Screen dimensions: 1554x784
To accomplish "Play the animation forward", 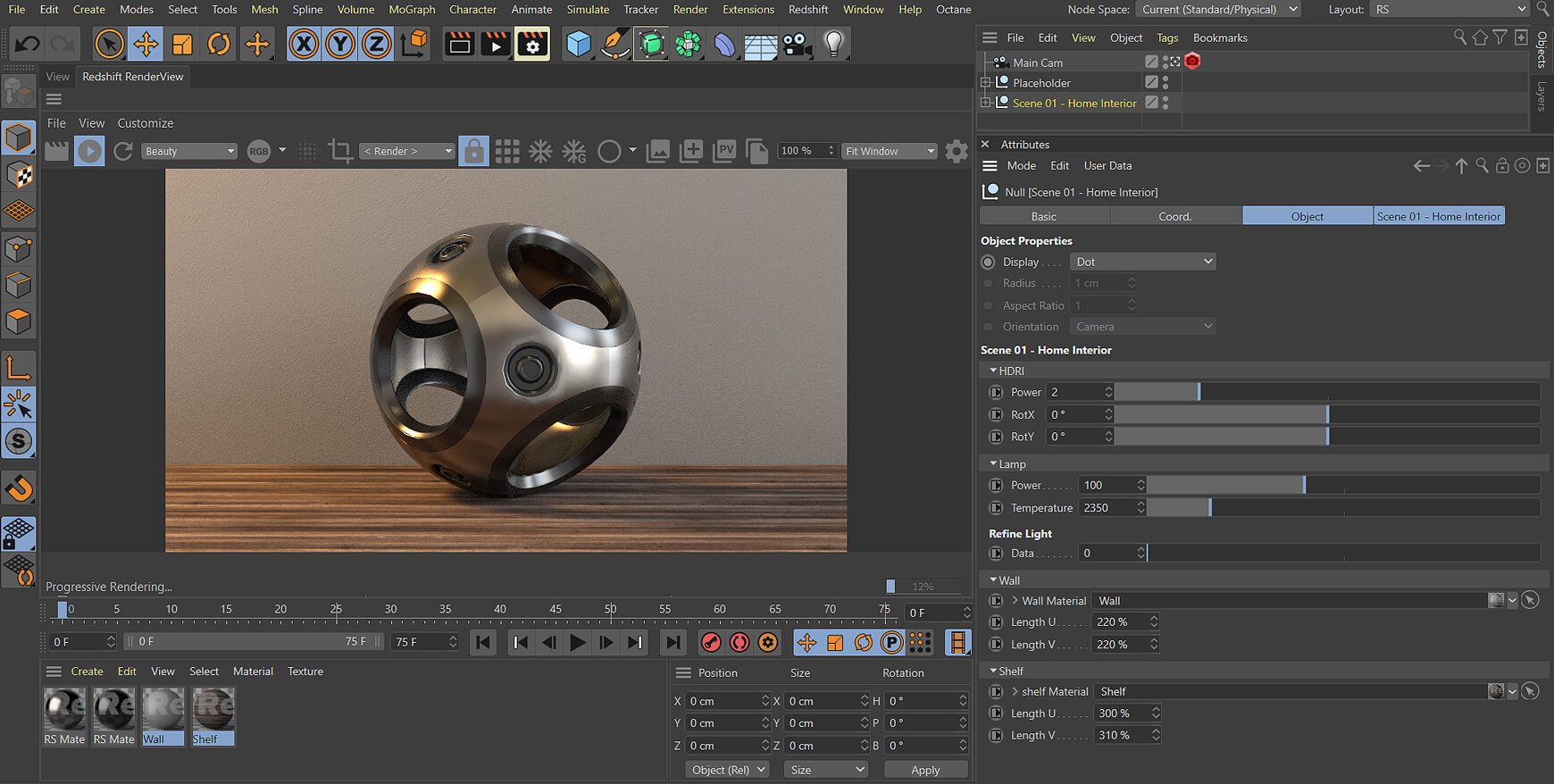I will (578, 642).
